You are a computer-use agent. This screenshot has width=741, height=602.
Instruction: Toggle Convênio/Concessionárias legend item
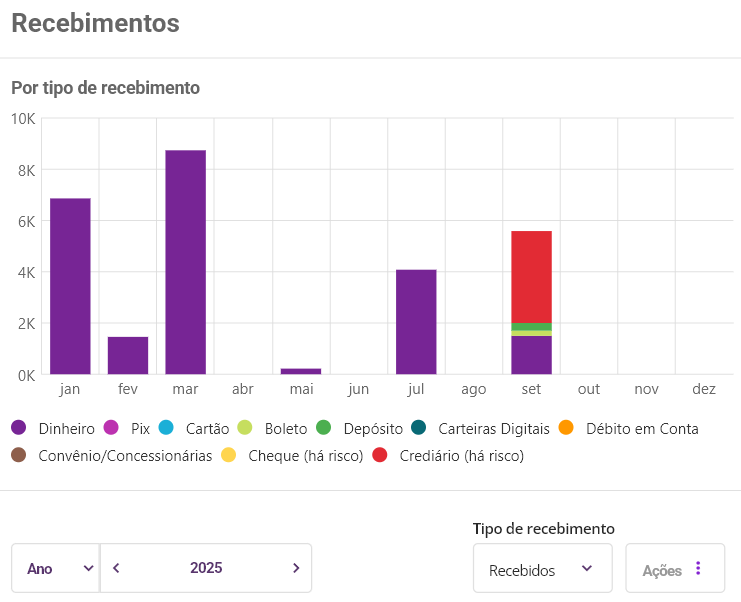(x=112, y=456)
